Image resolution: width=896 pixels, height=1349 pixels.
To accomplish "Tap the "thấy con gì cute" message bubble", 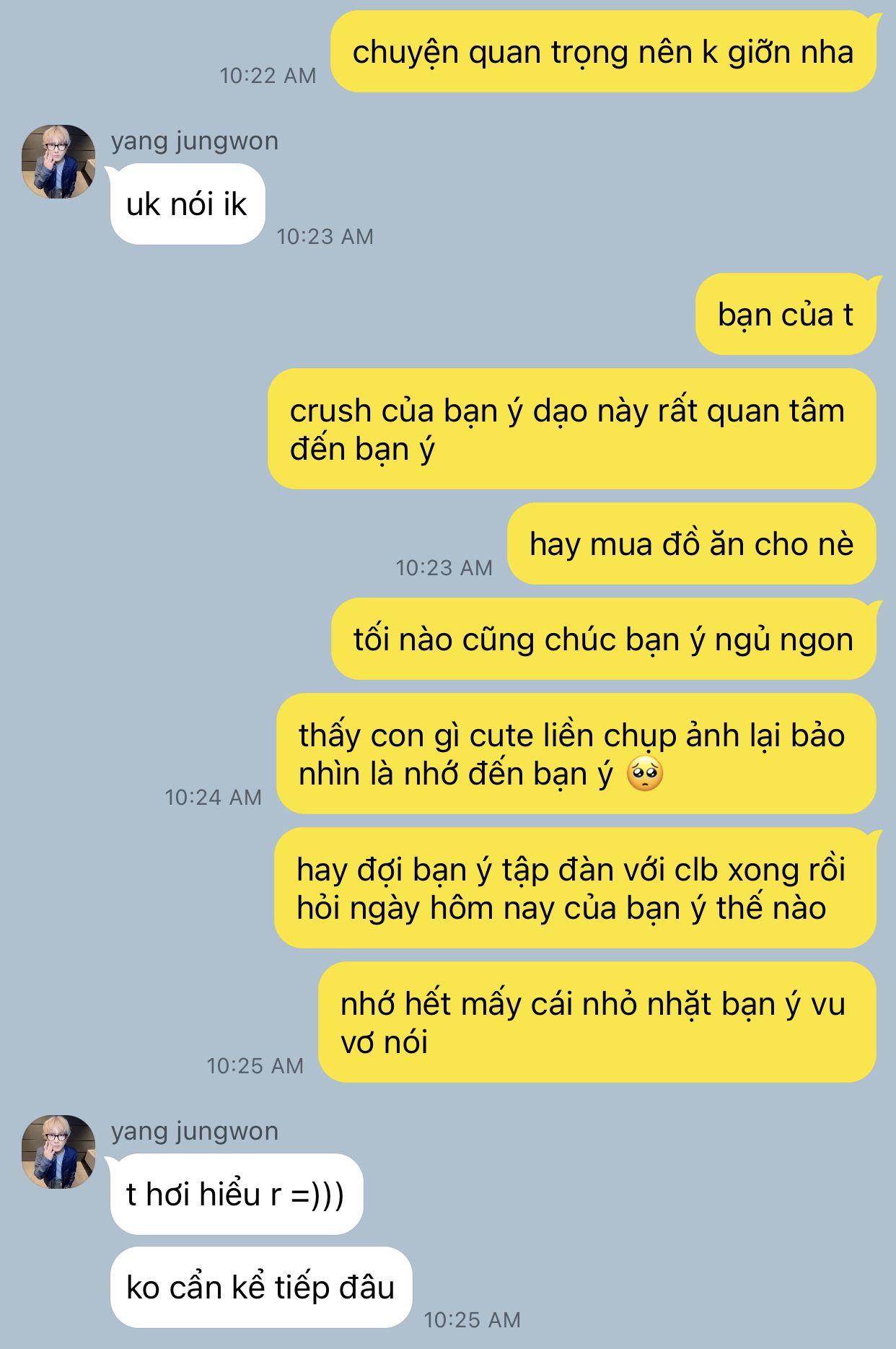I will click(576, 754).
